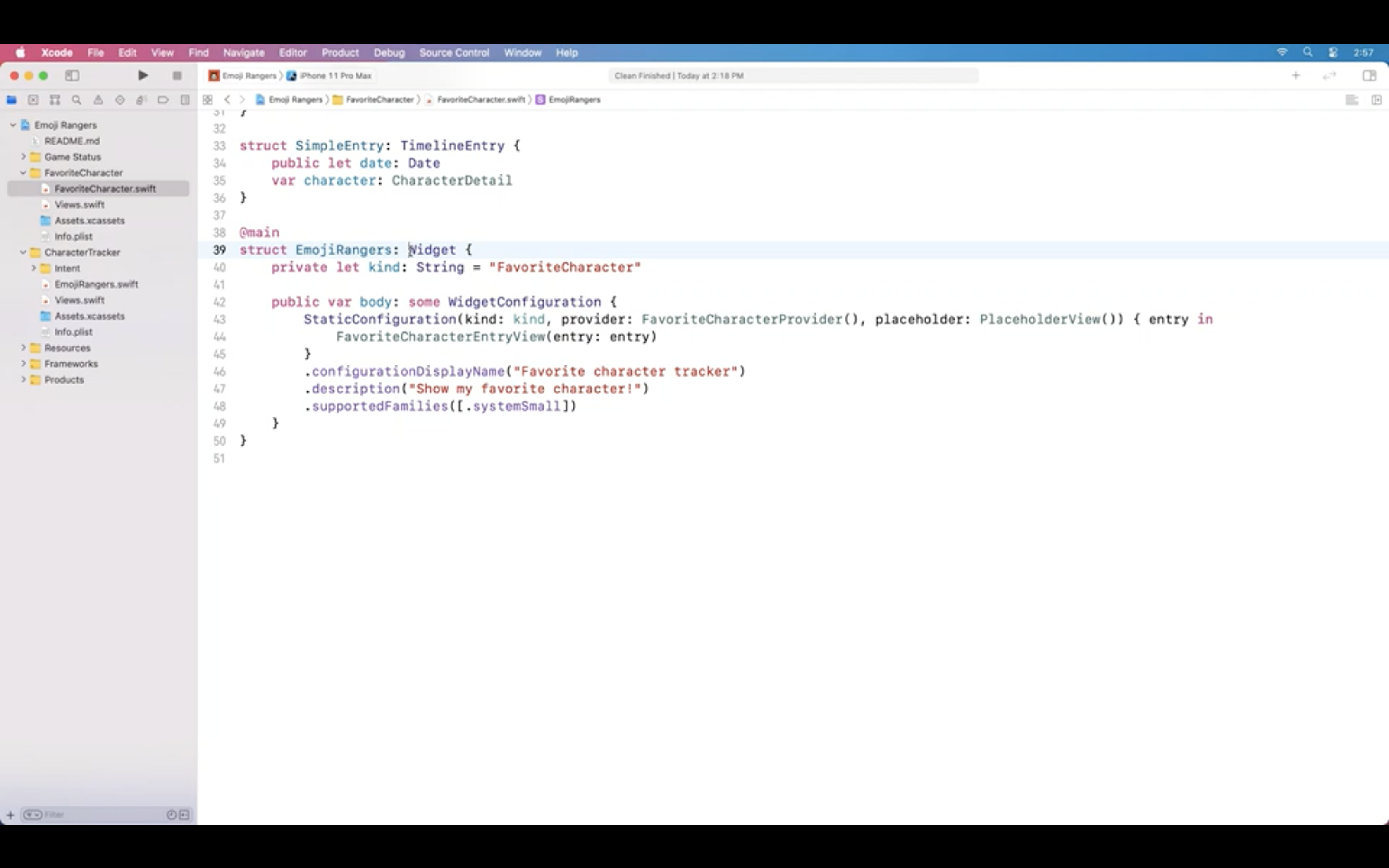Toggle recent files filter at bottom
The height and width of the screenshot is (868, 1389).
pyautogui.click(x=171, y=815)
